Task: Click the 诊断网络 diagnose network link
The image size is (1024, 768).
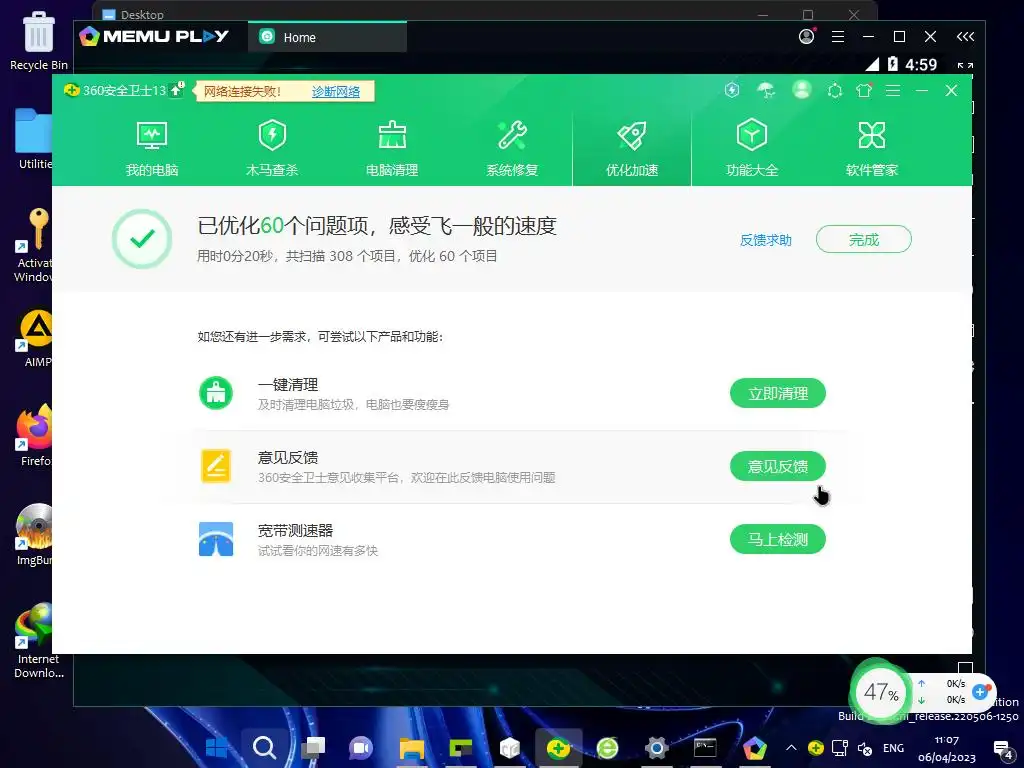Action: 336,91
